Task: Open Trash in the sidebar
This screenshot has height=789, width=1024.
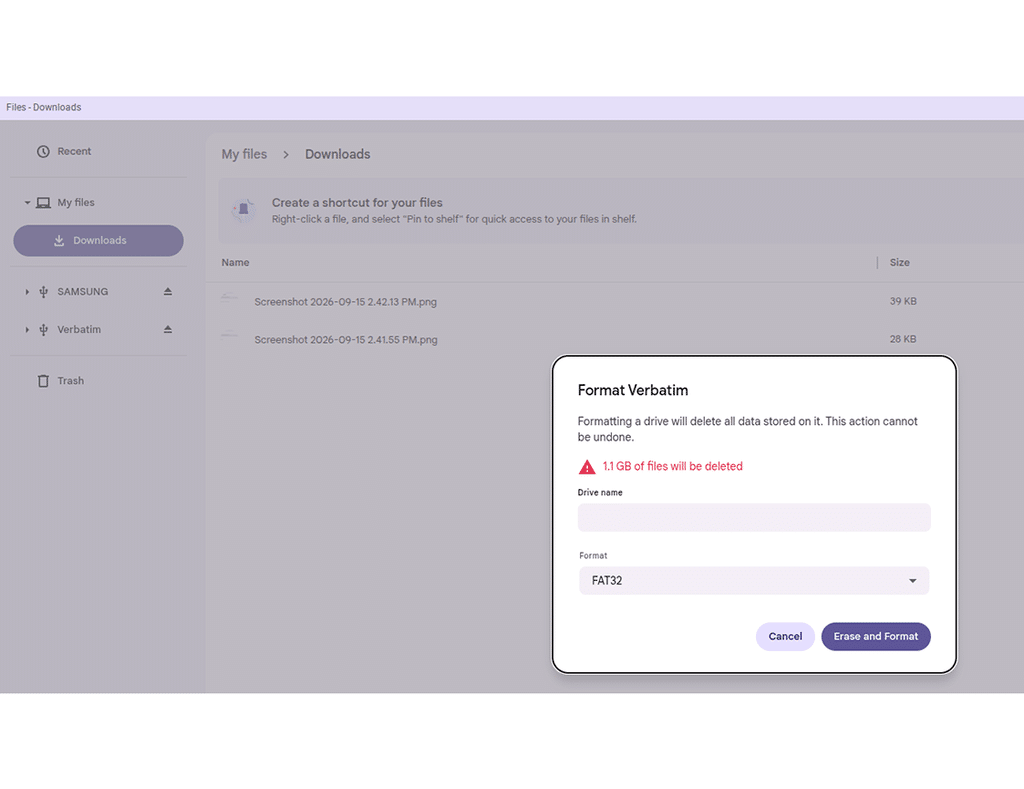Action: [x=71, y=381]
